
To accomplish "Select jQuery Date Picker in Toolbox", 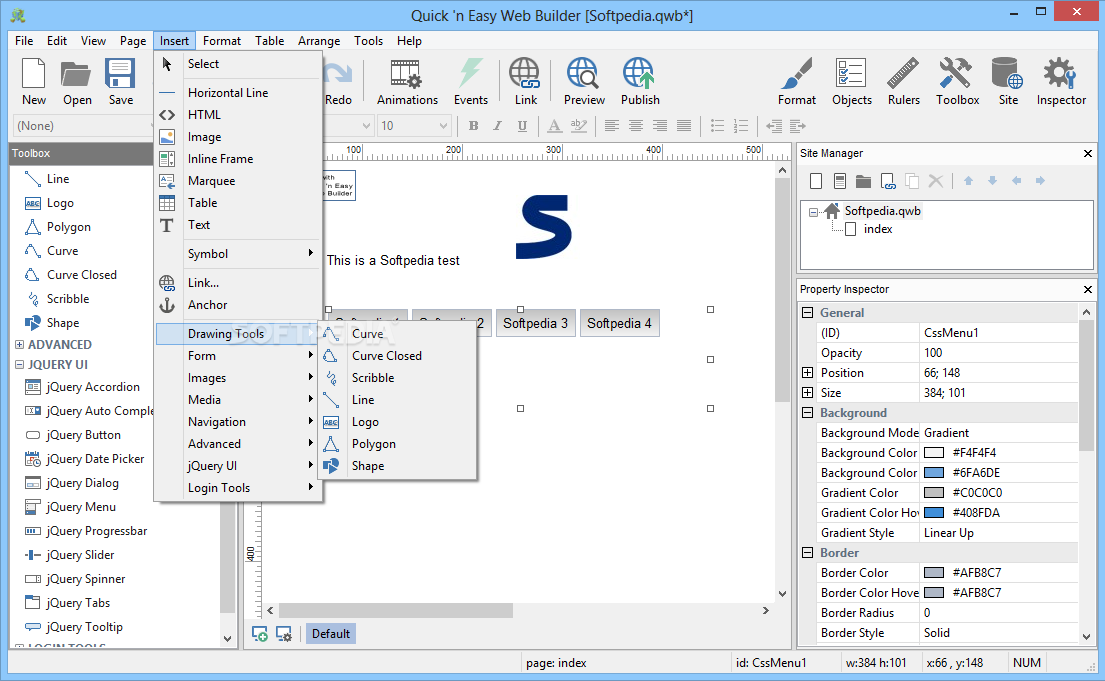I will [95, 459].
